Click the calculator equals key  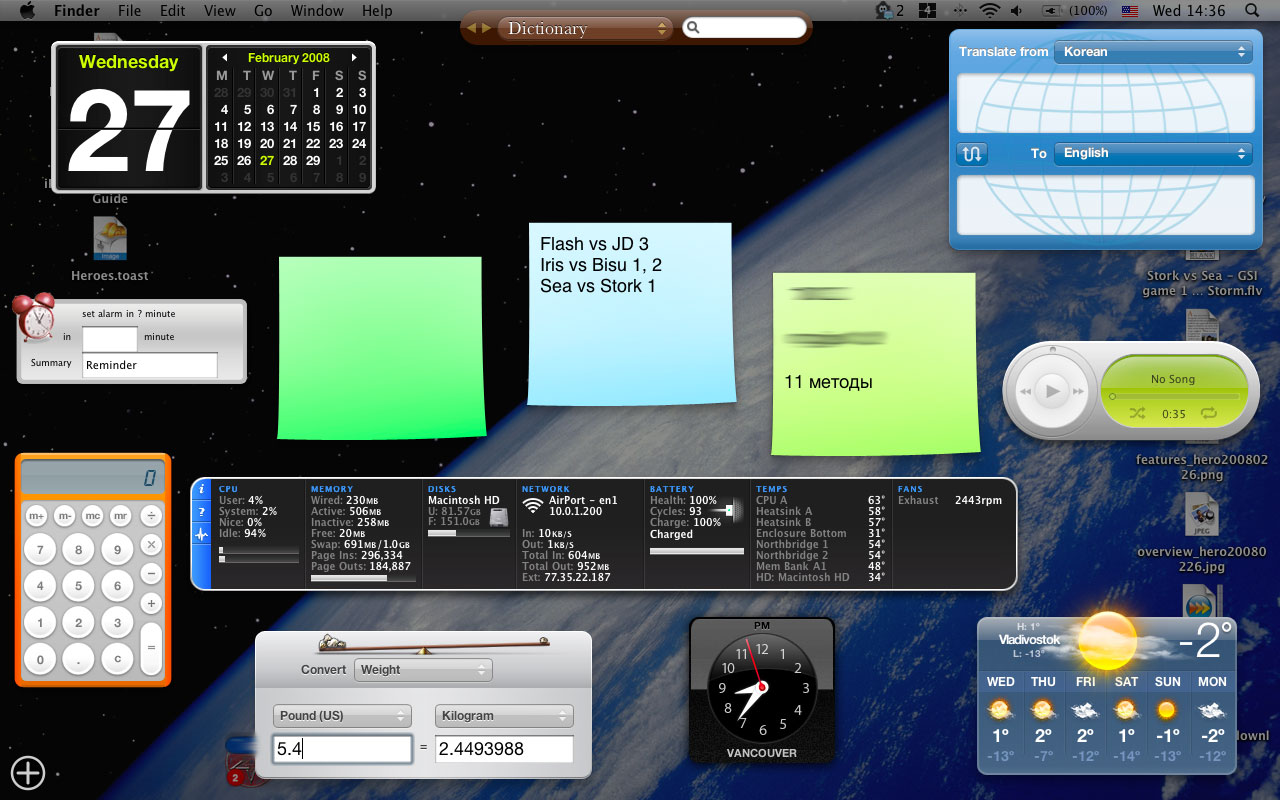(151, 646)
